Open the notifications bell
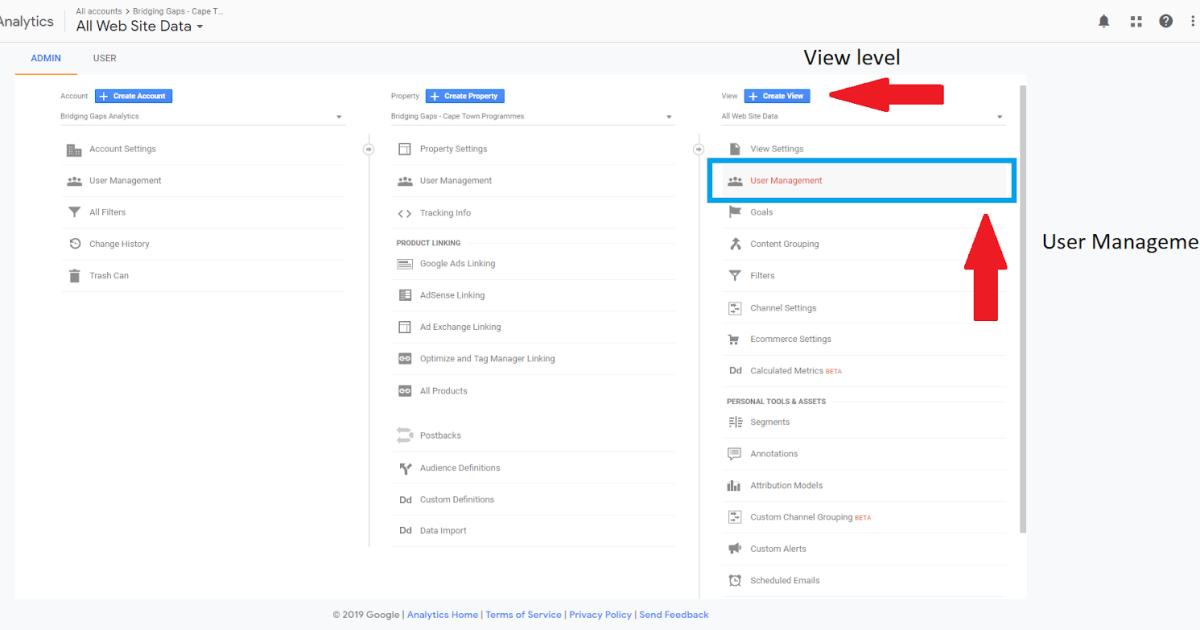The width and height of the screenshot is (1200, 630). pos(1103,20)
